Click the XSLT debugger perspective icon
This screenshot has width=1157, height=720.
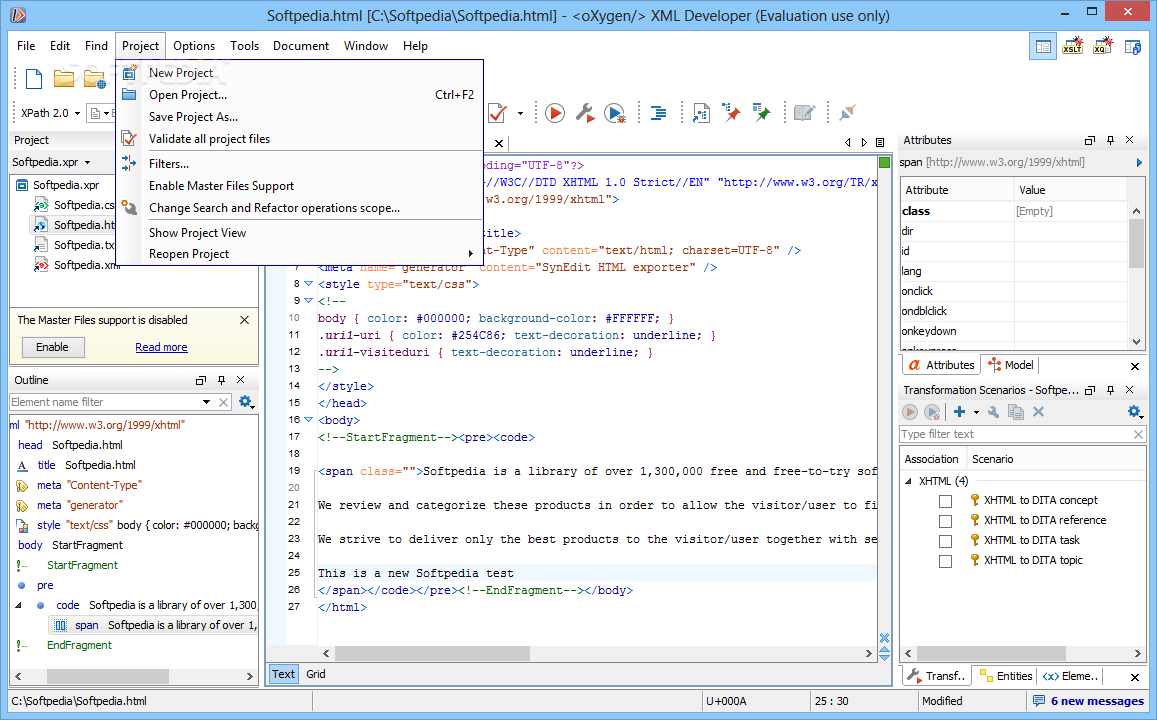click(x=1072, y=46)
